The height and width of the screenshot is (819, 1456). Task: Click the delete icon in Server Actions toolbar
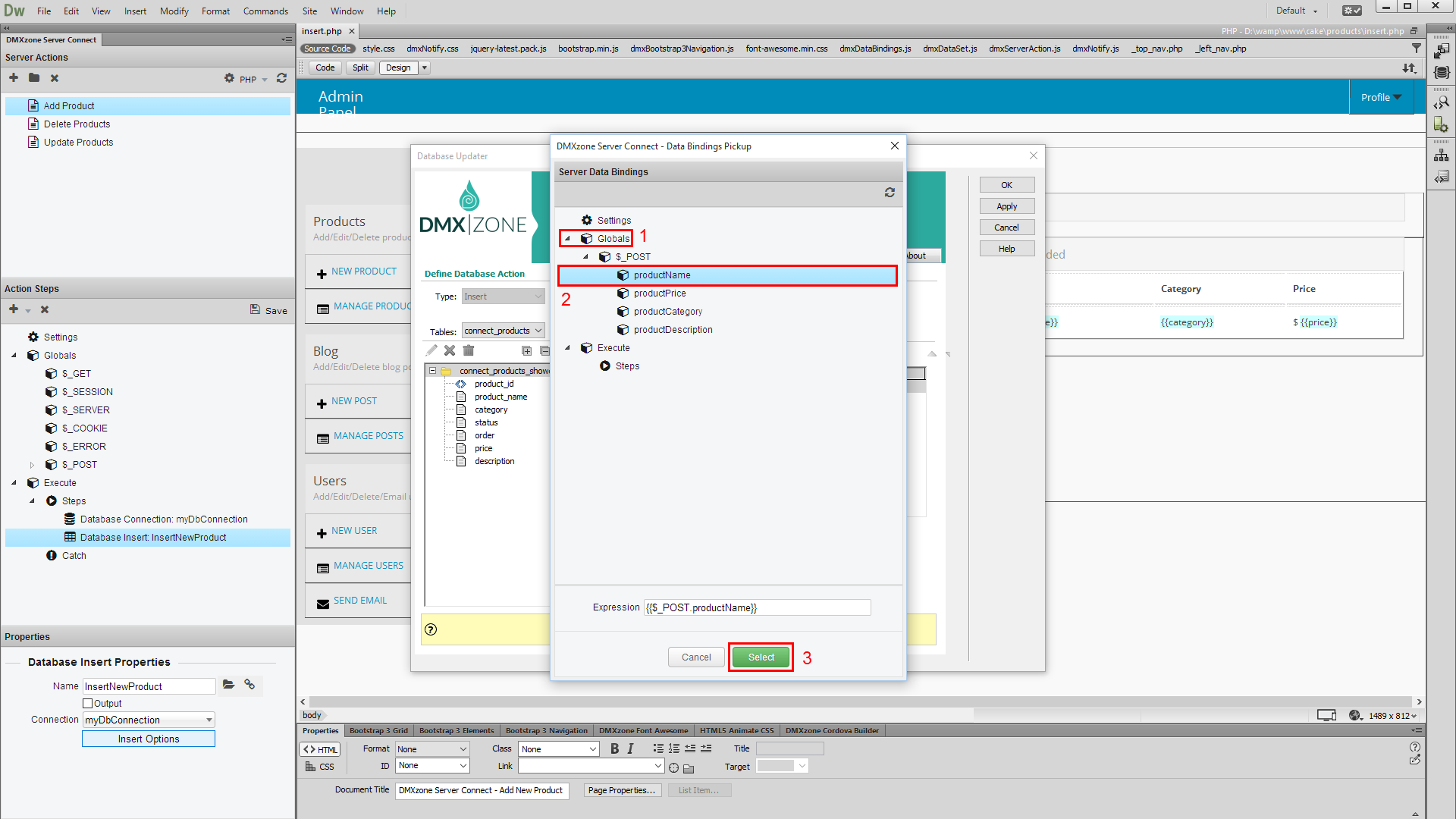tap(55, 78)
